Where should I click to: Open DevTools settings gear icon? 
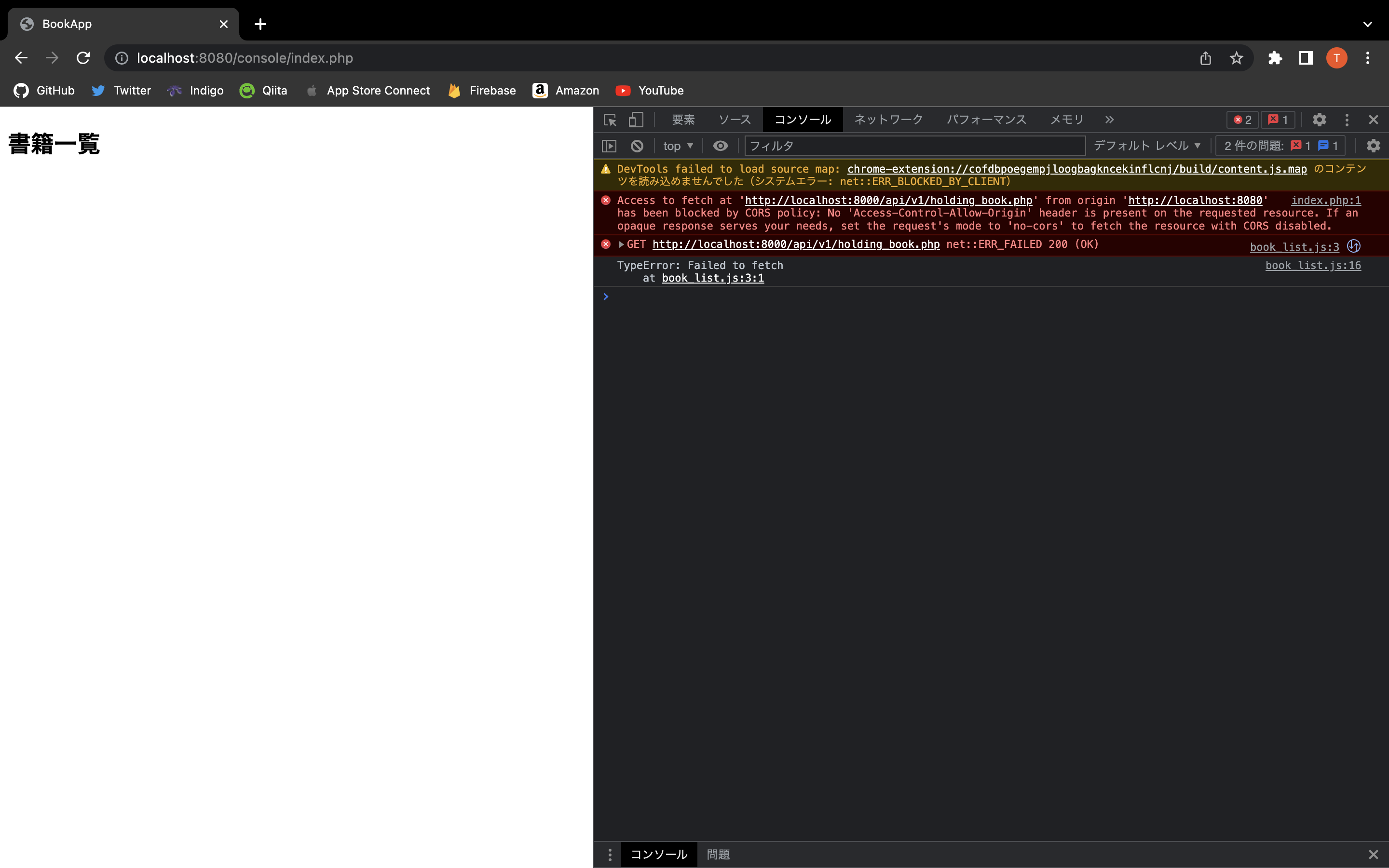1319,120
